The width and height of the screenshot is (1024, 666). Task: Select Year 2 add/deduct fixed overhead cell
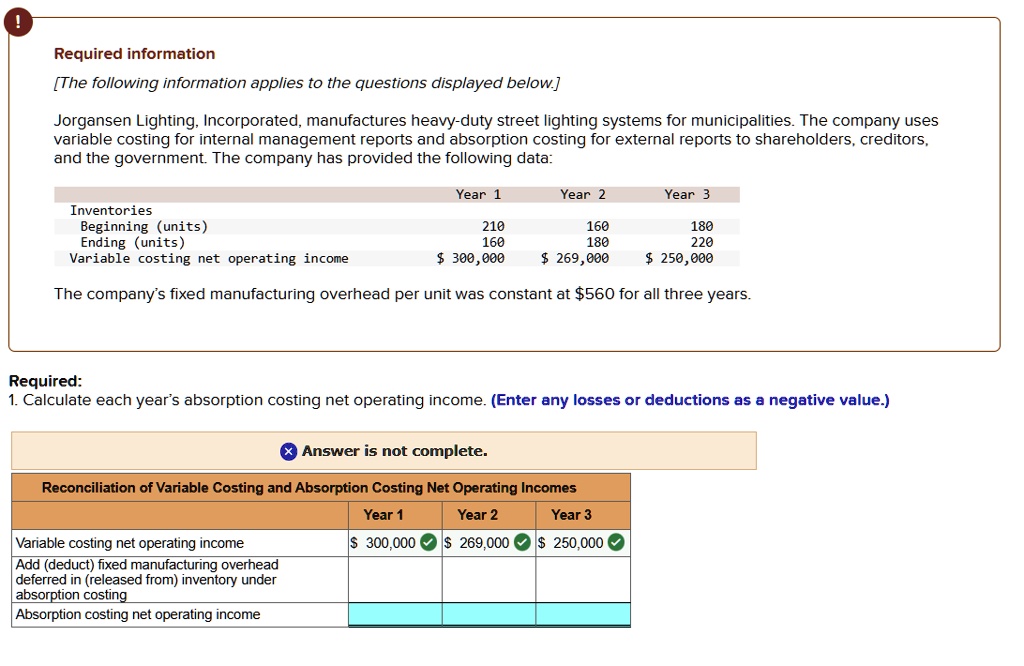point(489,580)
